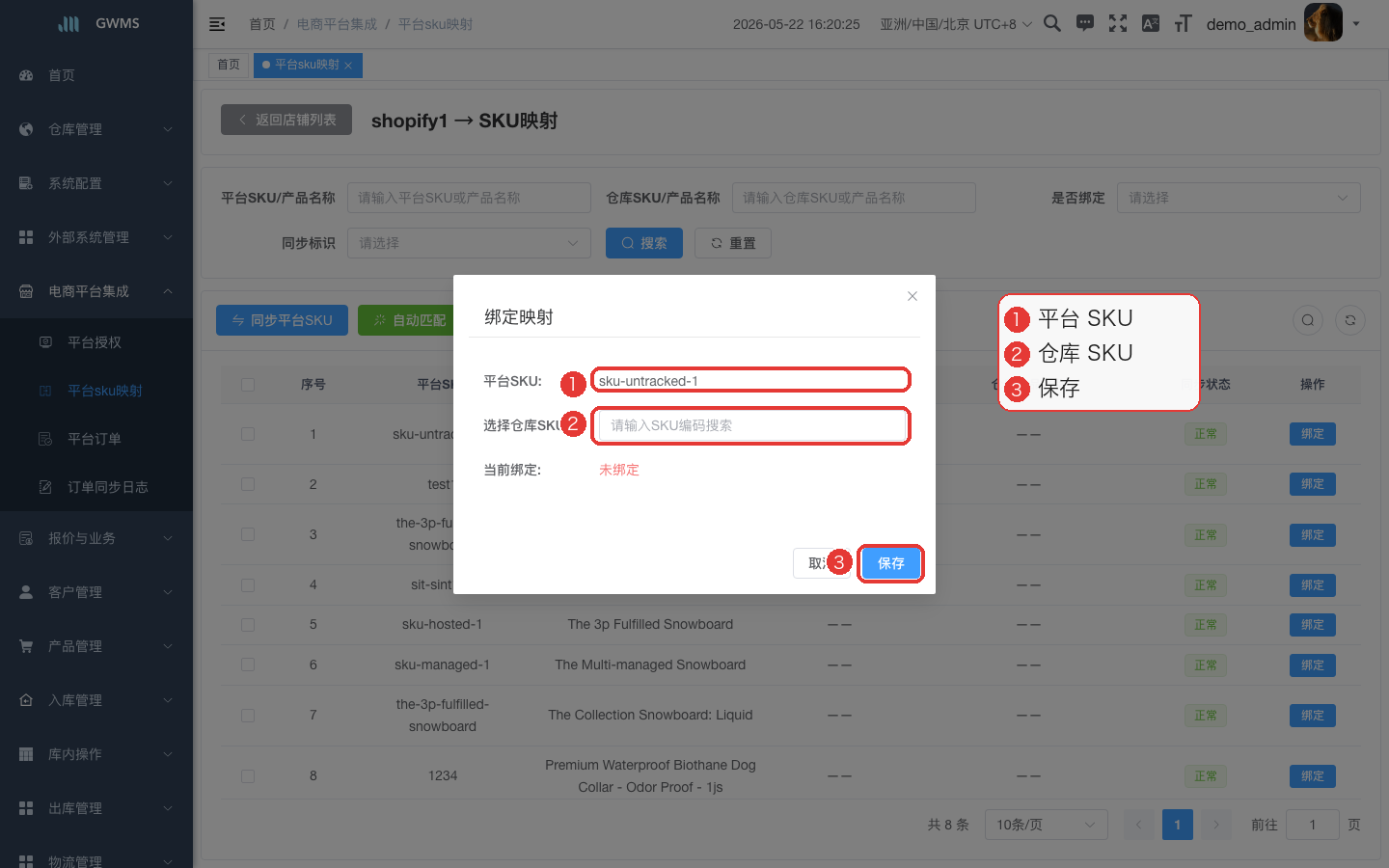The height and width of the screenshot is (868, 1389).
Task: Expand the 客户管理 sidebar menu
Action: (96, 592)
